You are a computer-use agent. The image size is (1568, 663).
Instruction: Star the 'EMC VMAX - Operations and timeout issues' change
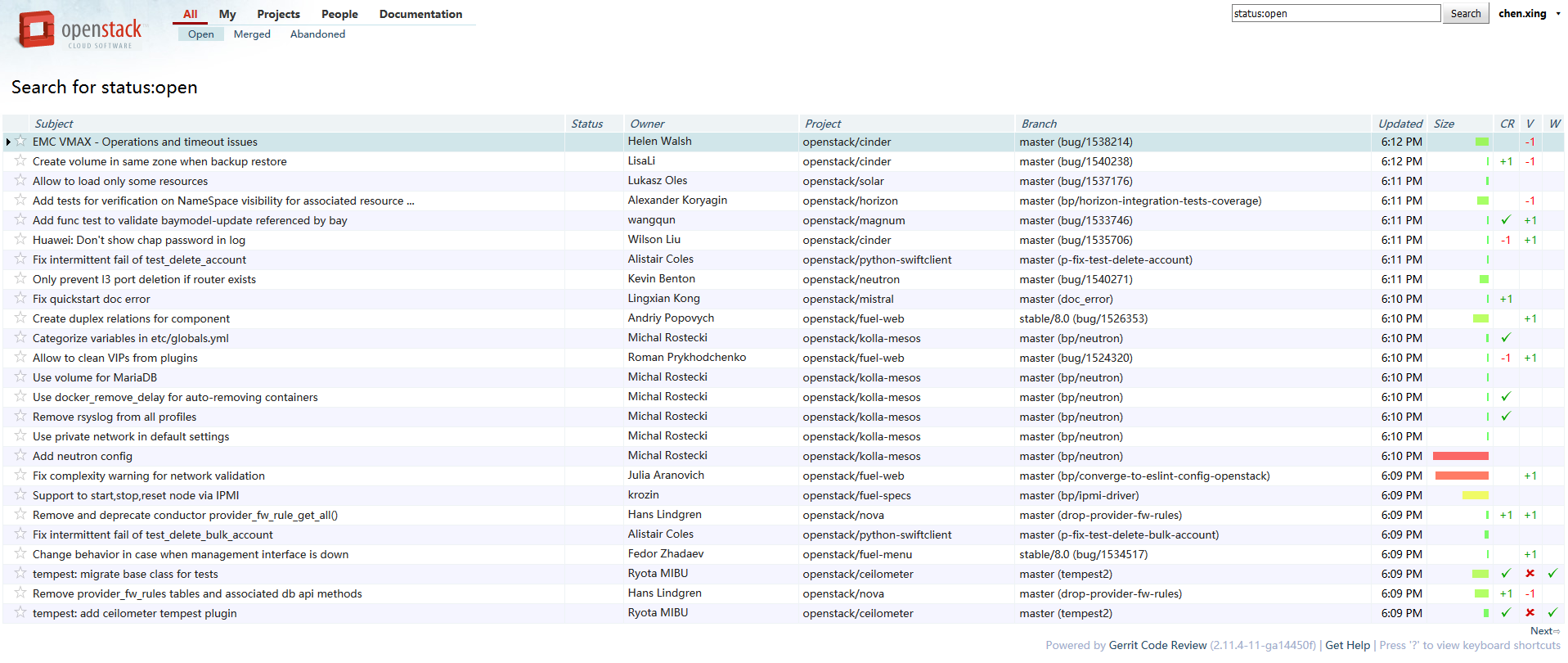click(20, 141)
